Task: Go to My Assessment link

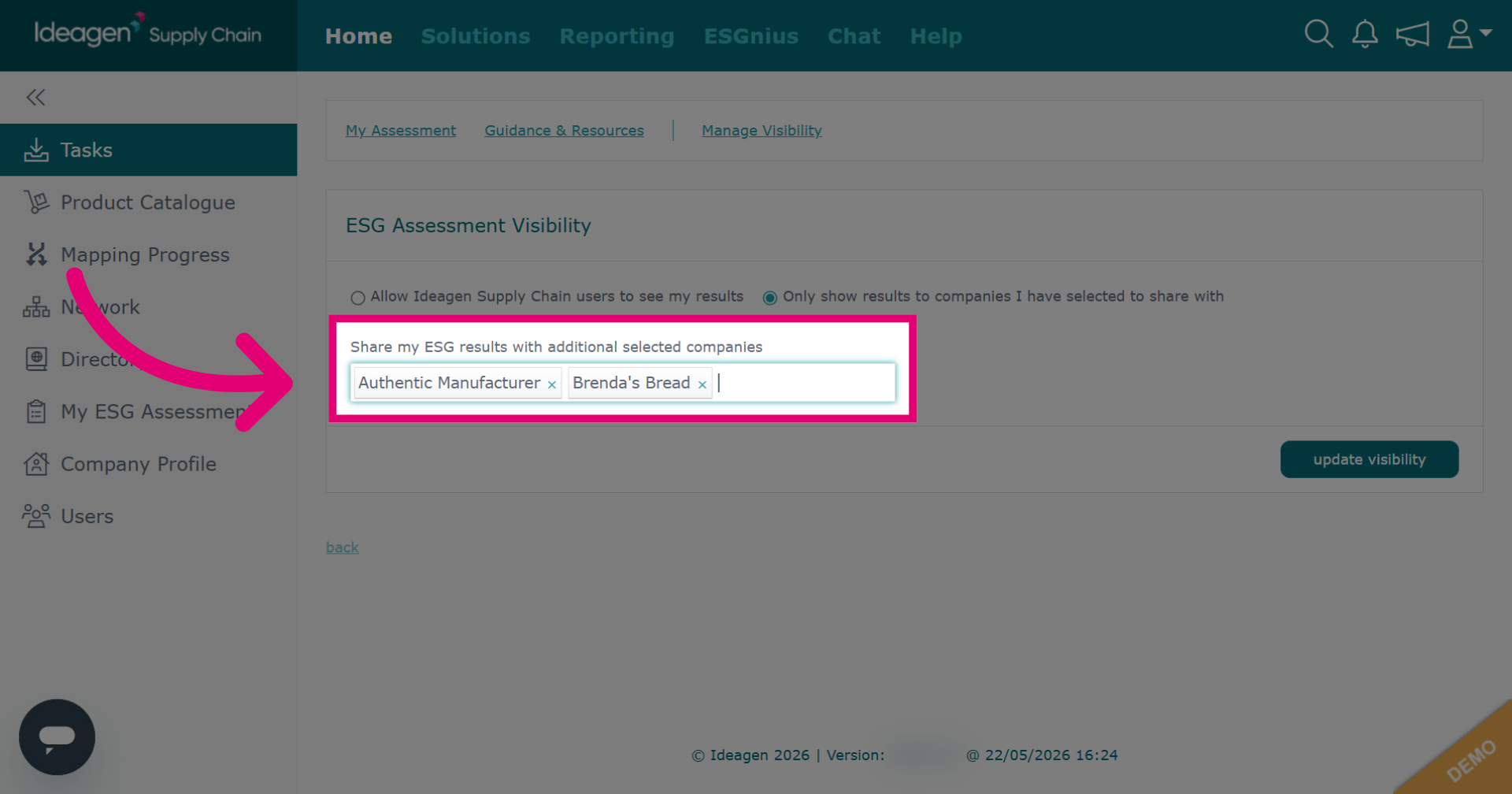Action: tap(401, 131)
